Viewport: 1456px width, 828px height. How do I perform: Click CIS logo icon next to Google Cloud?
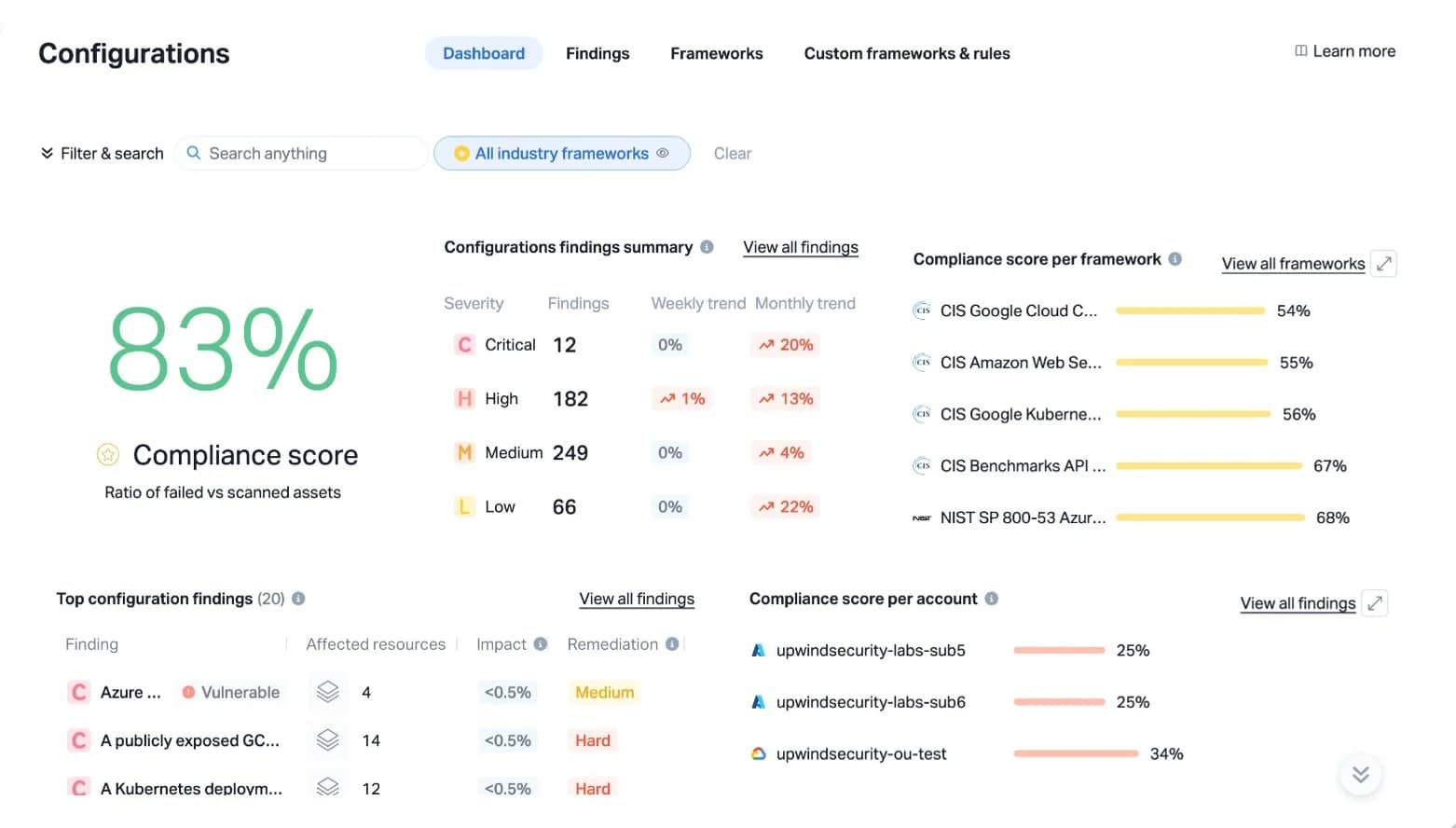922,310
